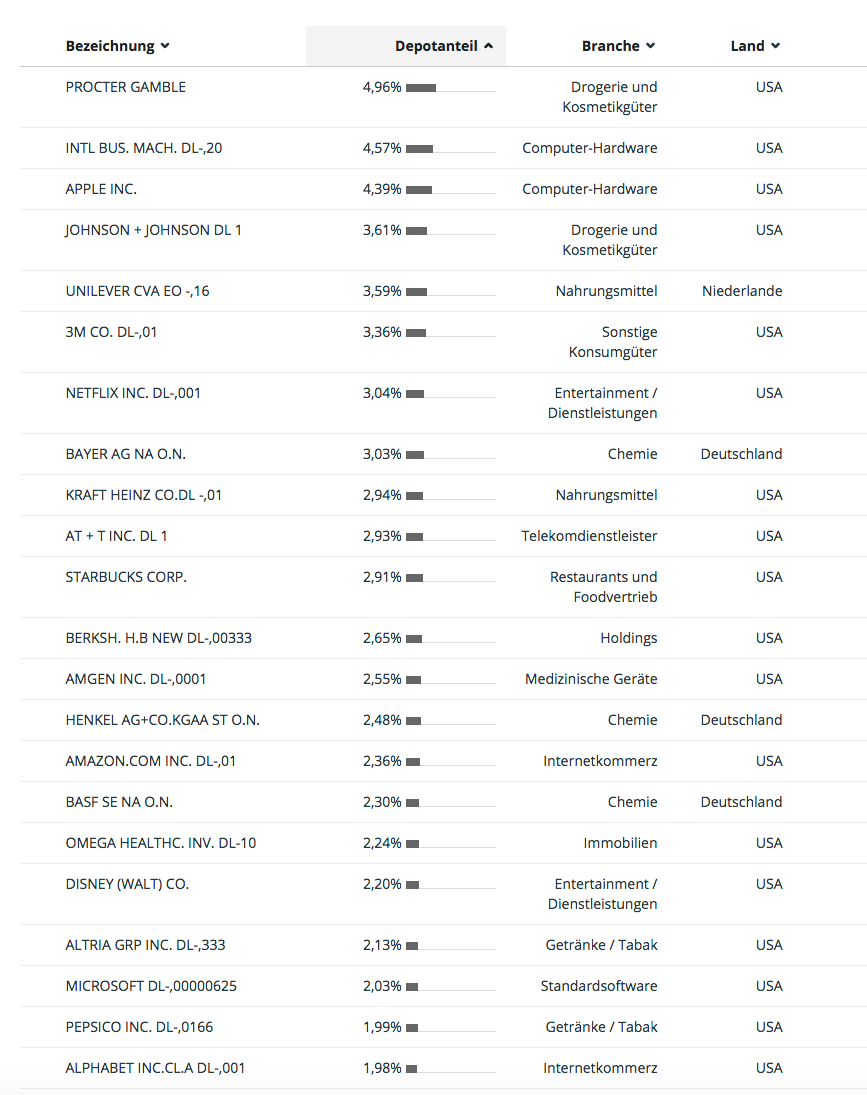867x1095 pixels.
Task: Click the MICROSOFT DL-,00000625 entry
Action: [151, 986]
